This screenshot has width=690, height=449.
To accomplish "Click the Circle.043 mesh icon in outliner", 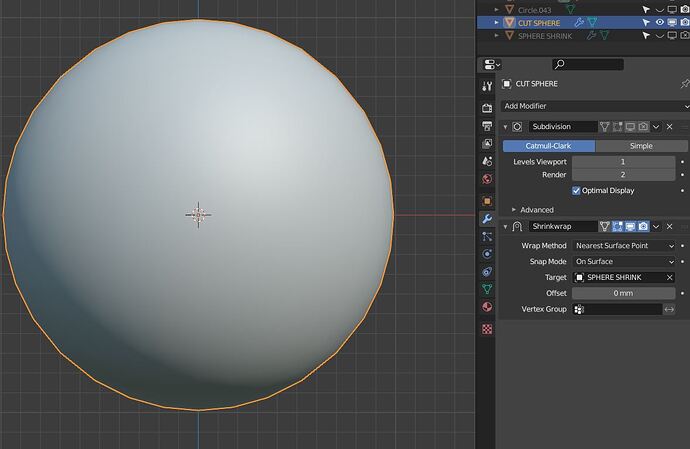I will [x=510, y=9].
